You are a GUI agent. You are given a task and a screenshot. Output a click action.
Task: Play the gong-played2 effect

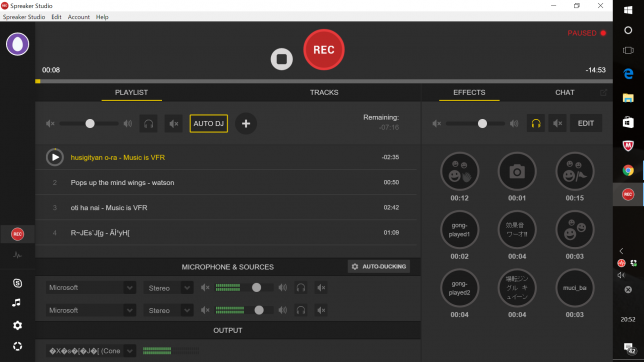[460, 288]
